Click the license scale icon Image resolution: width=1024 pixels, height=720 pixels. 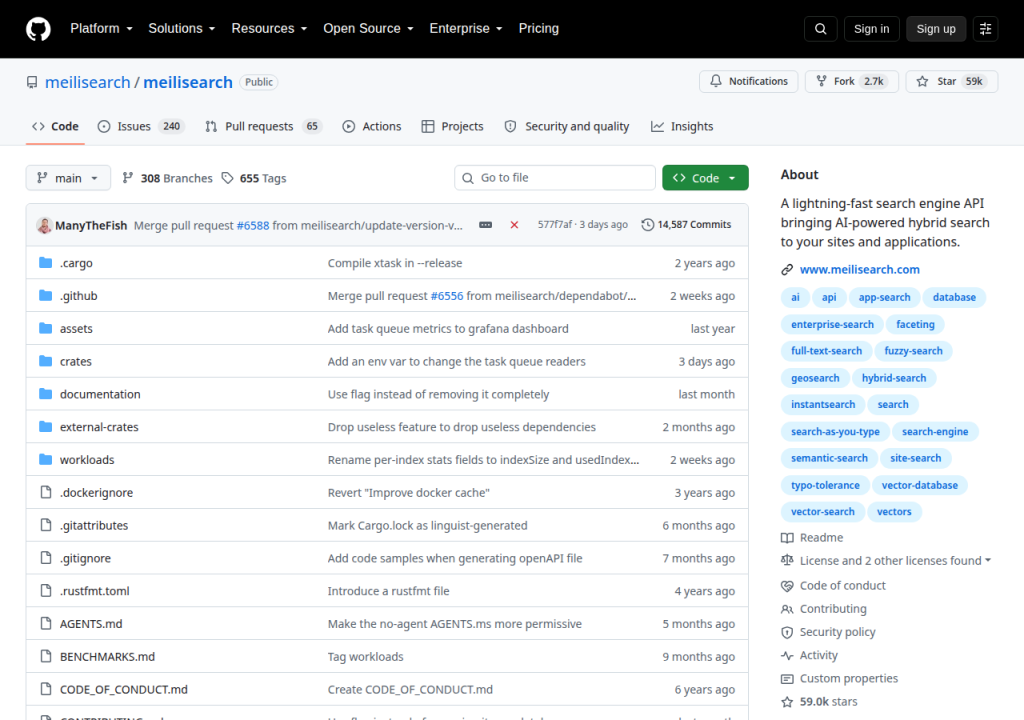(x=787, y=561)
